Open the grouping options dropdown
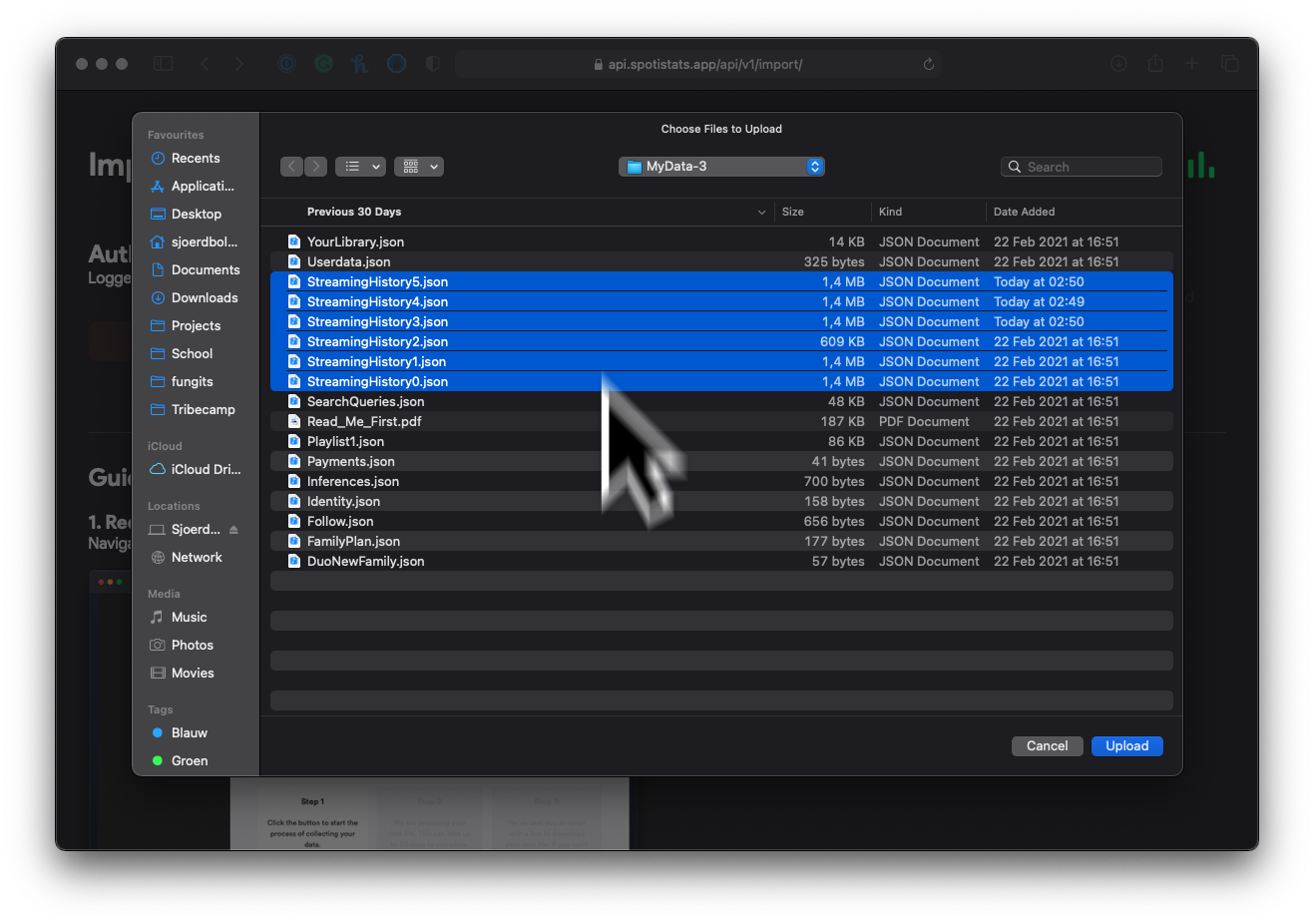The height and width of the screenshot is (924, 1315). tap(419, 167)
